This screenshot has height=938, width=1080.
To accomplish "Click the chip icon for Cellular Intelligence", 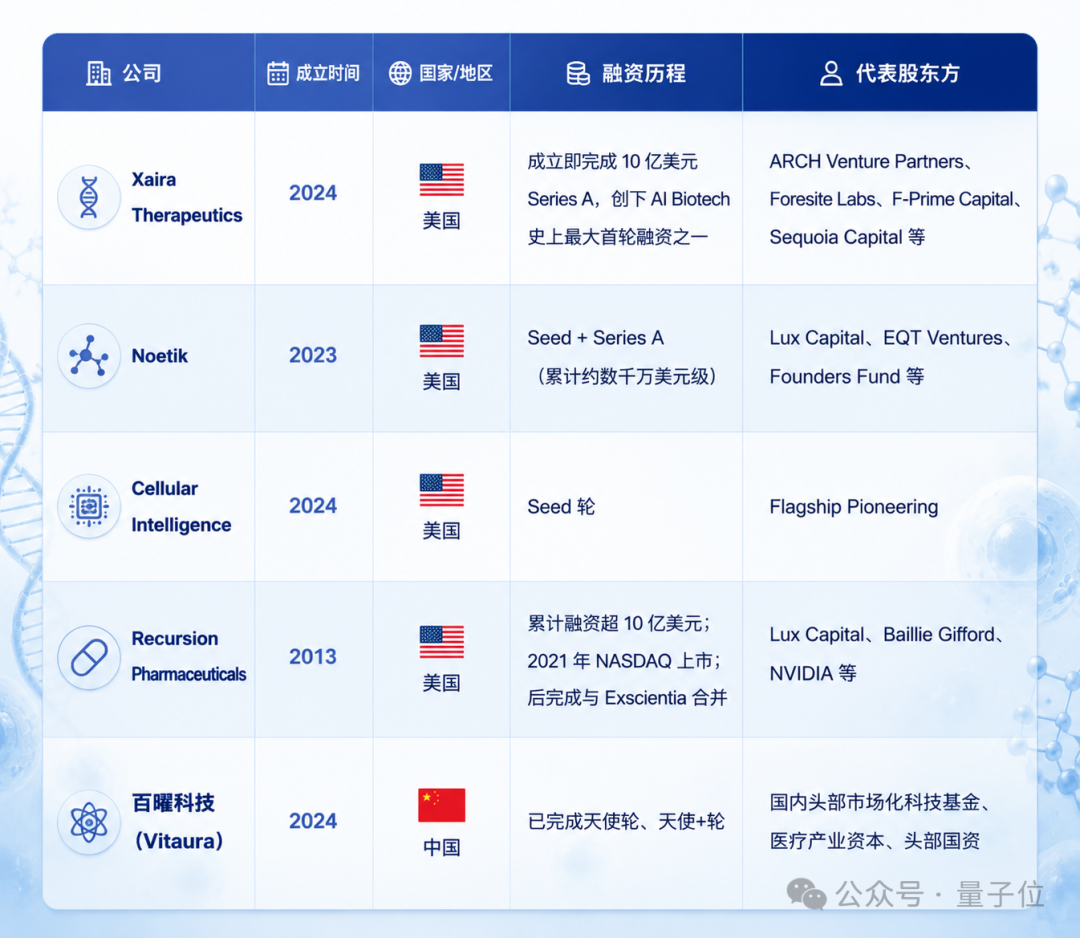I will 89,506.
